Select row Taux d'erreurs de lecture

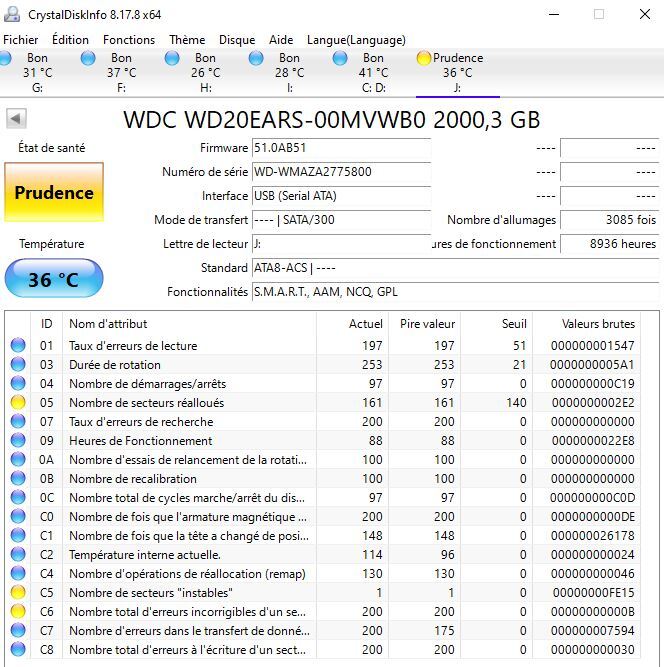322,345
